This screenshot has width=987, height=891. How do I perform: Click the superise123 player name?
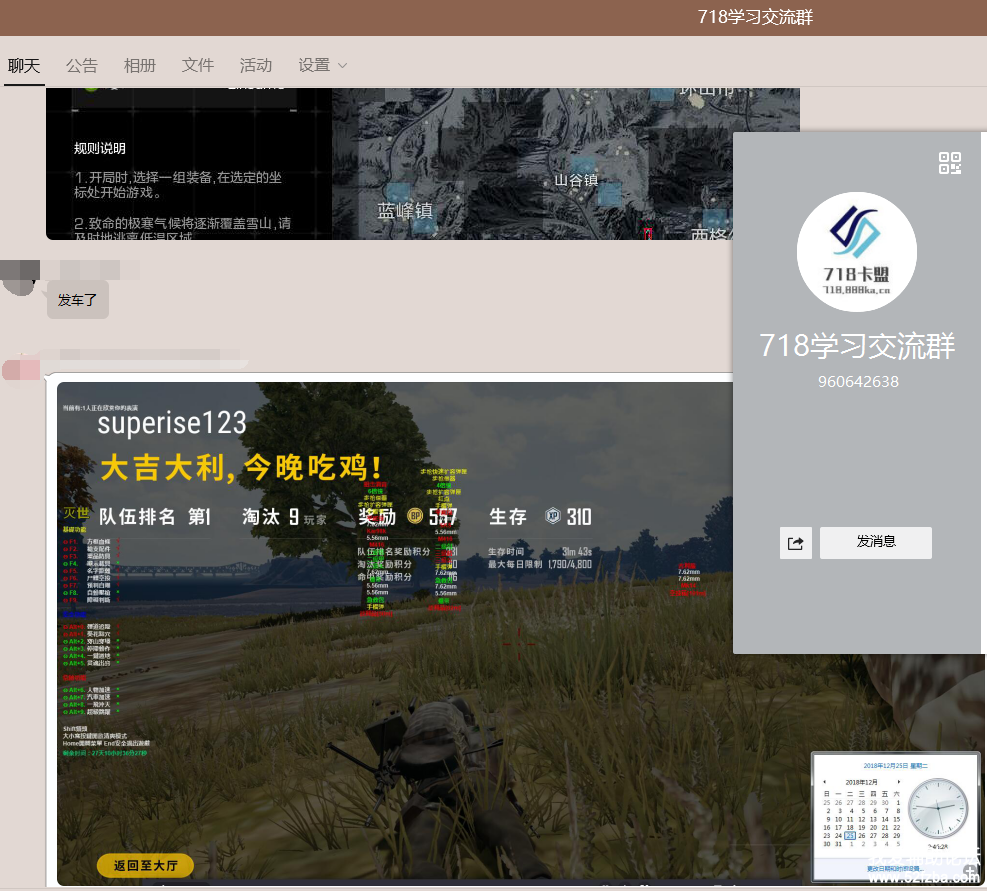tap(172, 423)
